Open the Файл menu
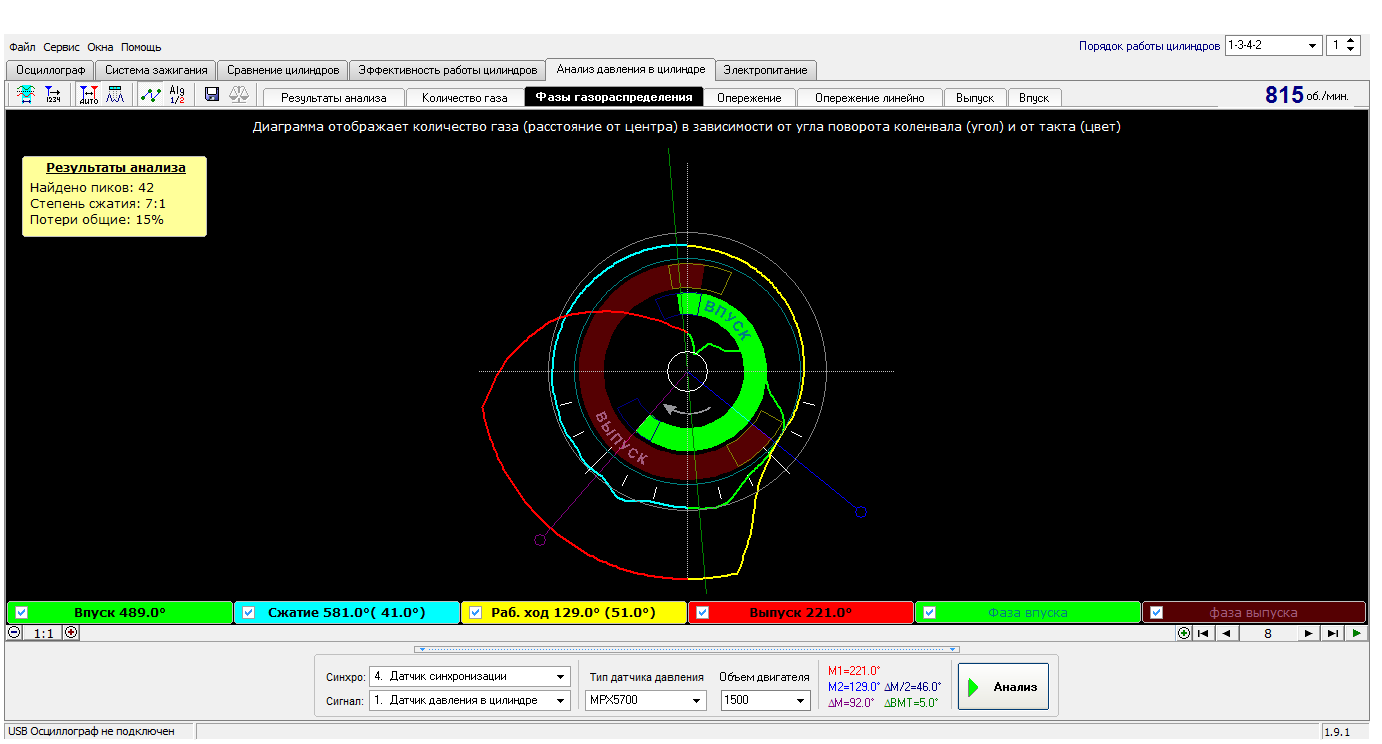Image resolution: width=1382 pixels, height=744 pixels. point(23,47)
